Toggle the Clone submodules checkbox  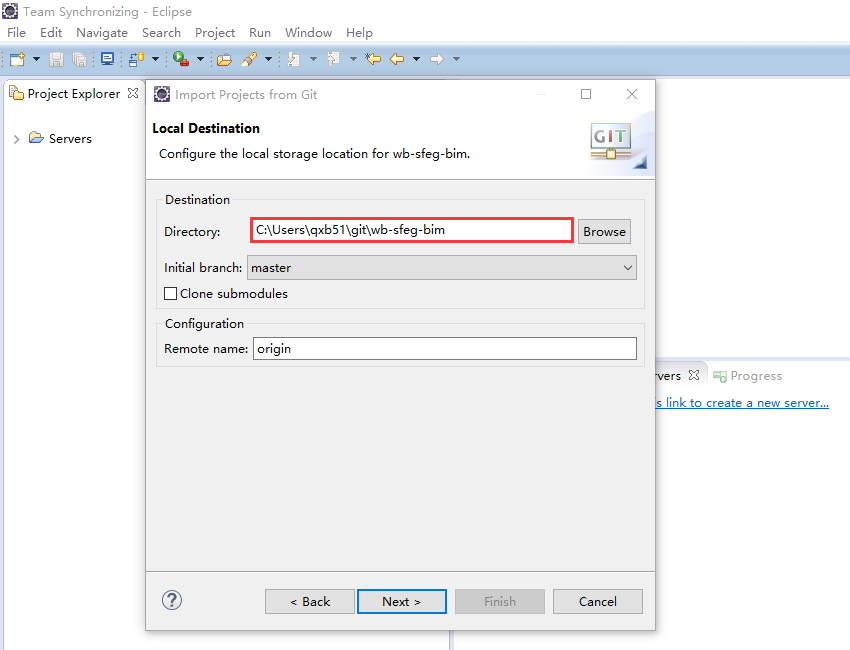tap(171, 294)
